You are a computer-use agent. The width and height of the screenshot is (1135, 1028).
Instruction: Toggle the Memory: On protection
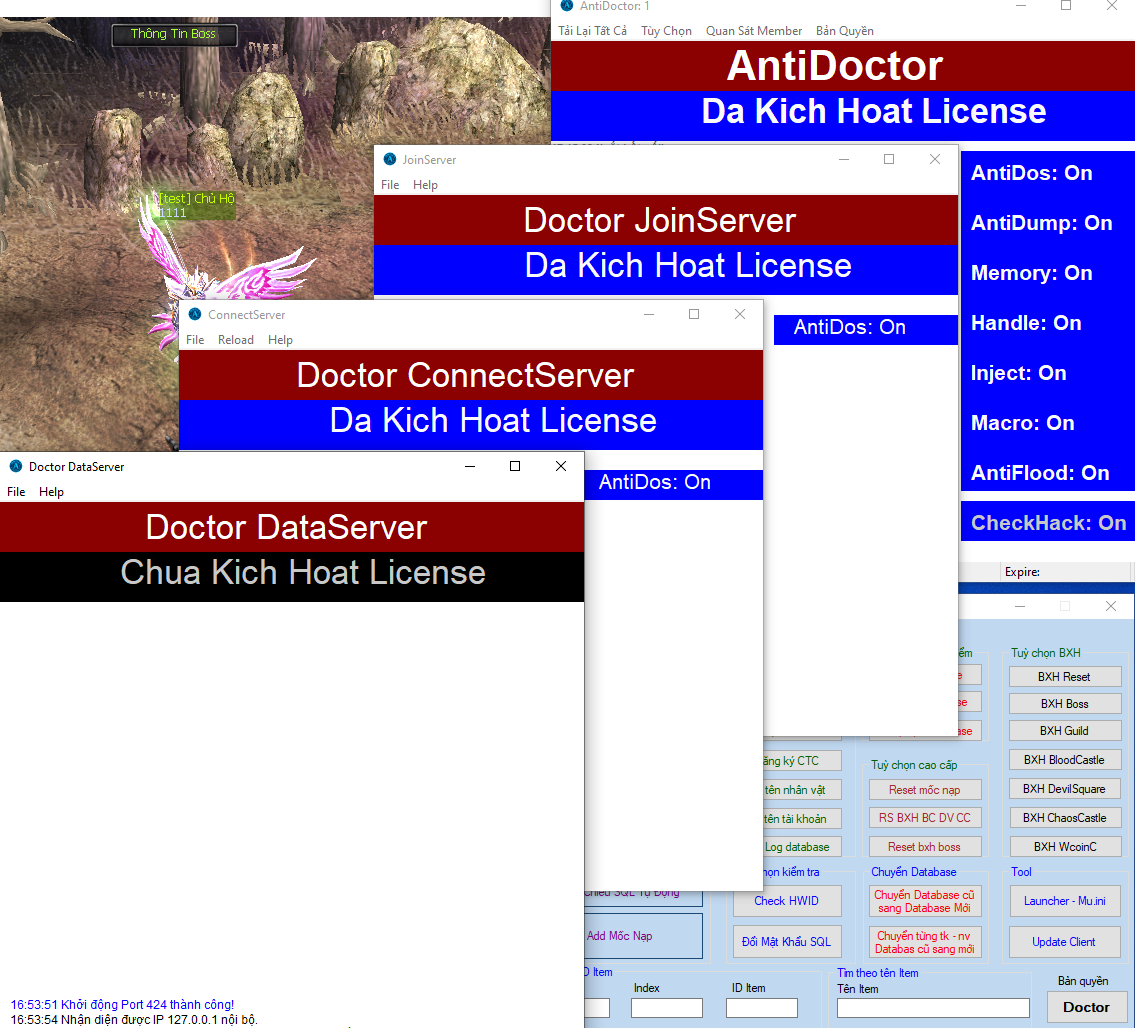pyautogui.click(x=1031, y=273)
